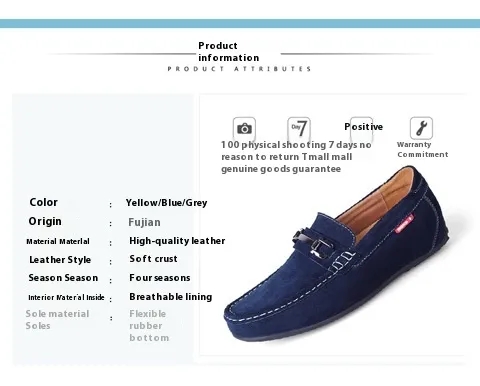Click the Soft crust text

click(x=153, y=259)
